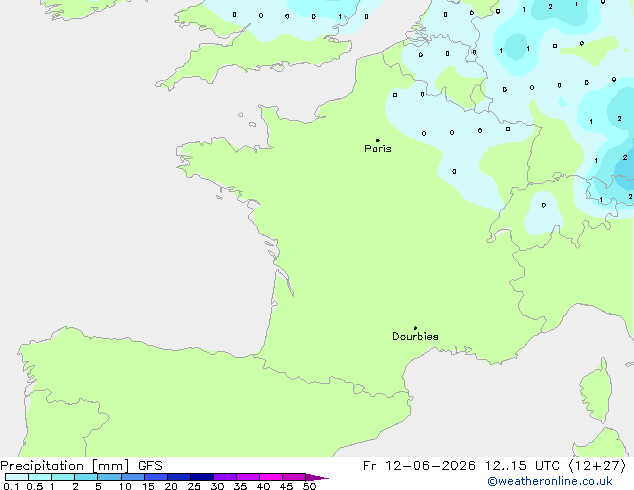Pick the 10–15 mm legend swatch
Screen dimensions: 634x490
[x=133, y=477]
